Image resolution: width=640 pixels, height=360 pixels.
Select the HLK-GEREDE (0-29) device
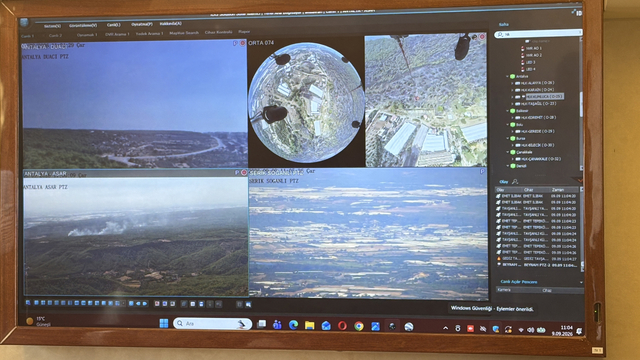point(538,131)
